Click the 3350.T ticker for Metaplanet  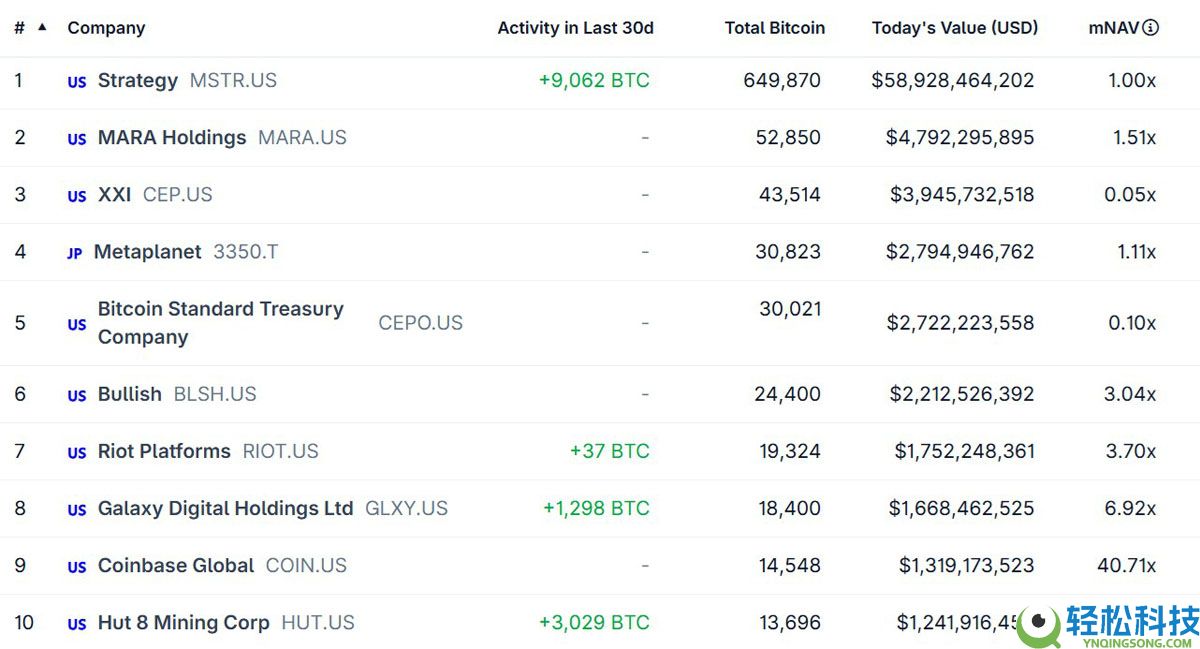point(246,252)
